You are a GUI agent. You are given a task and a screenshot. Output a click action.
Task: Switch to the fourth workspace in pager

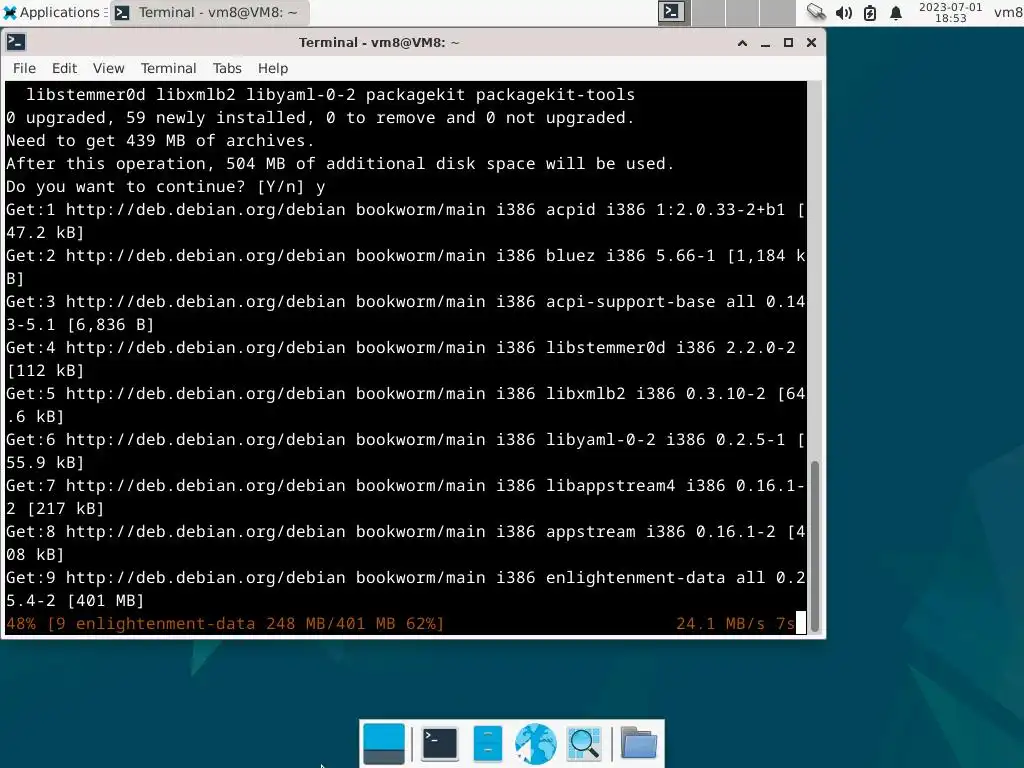point(778,12)
